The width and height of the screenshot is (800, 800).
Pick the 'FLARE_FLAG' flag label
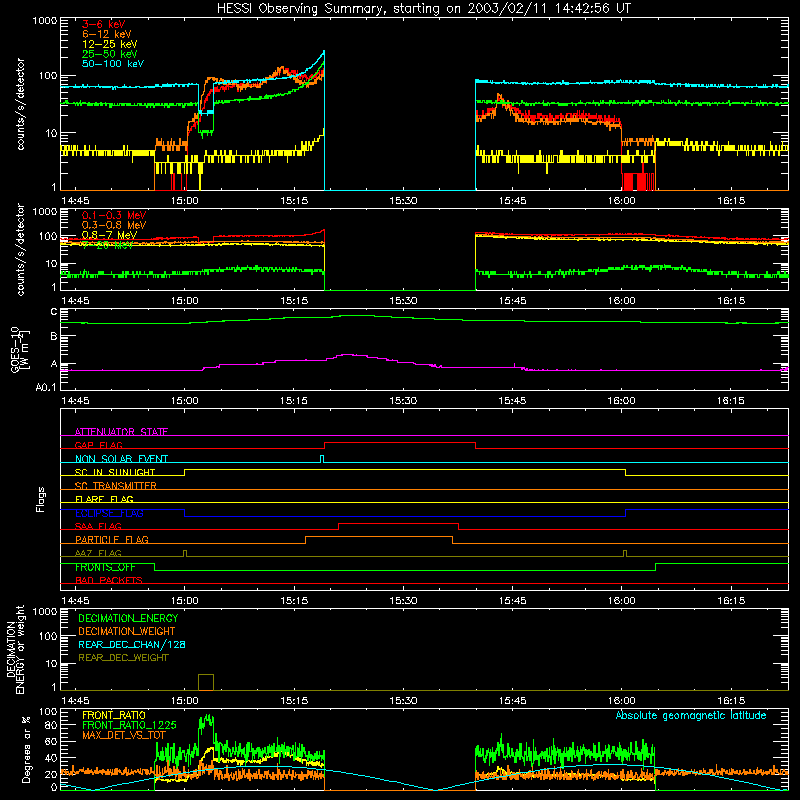(104, 499)
